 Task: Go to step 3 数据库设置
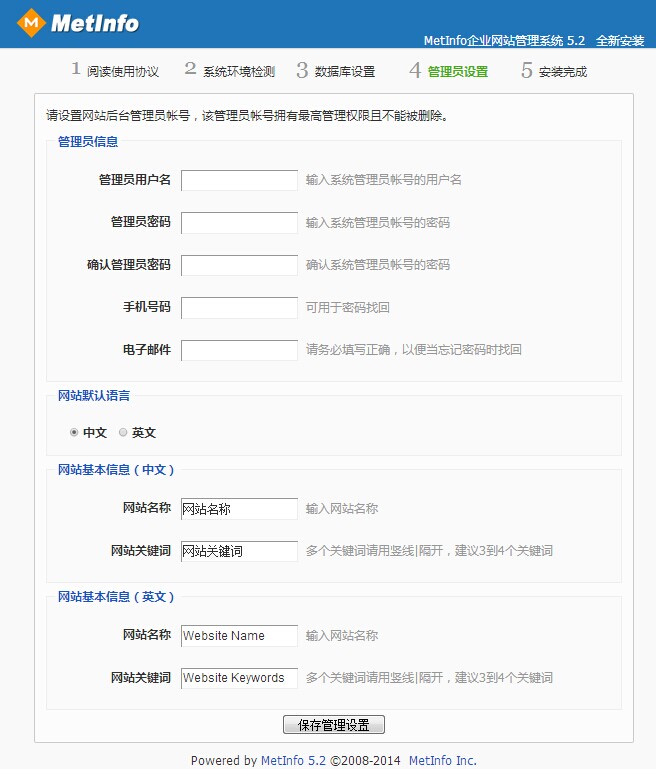point(336,71)
